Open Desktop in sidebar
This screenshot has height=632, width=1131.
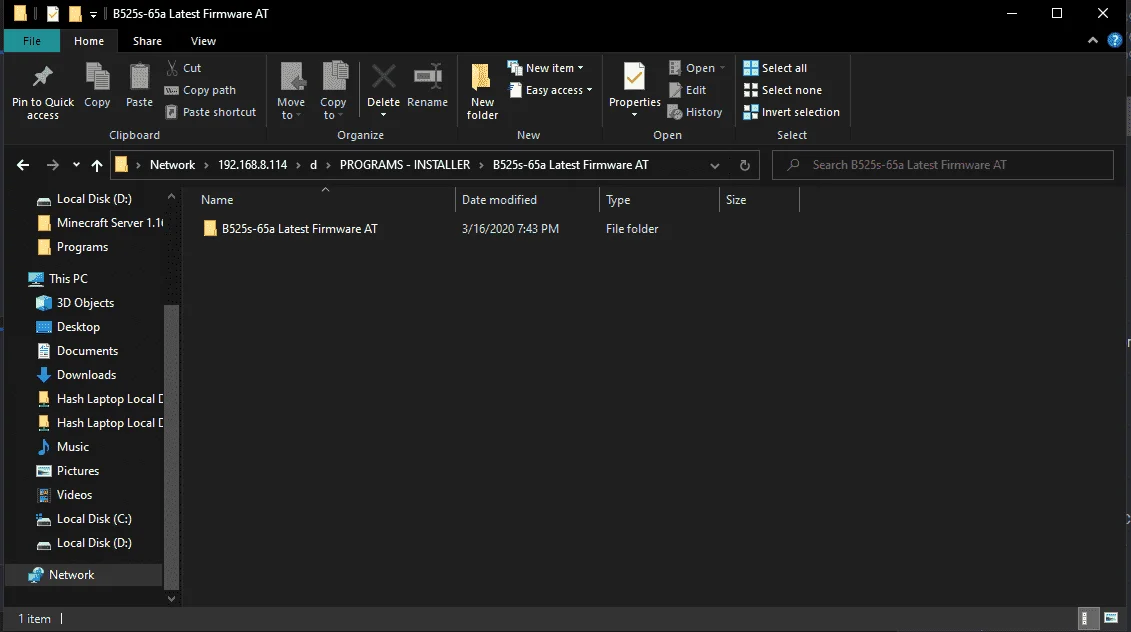(68, 327)
